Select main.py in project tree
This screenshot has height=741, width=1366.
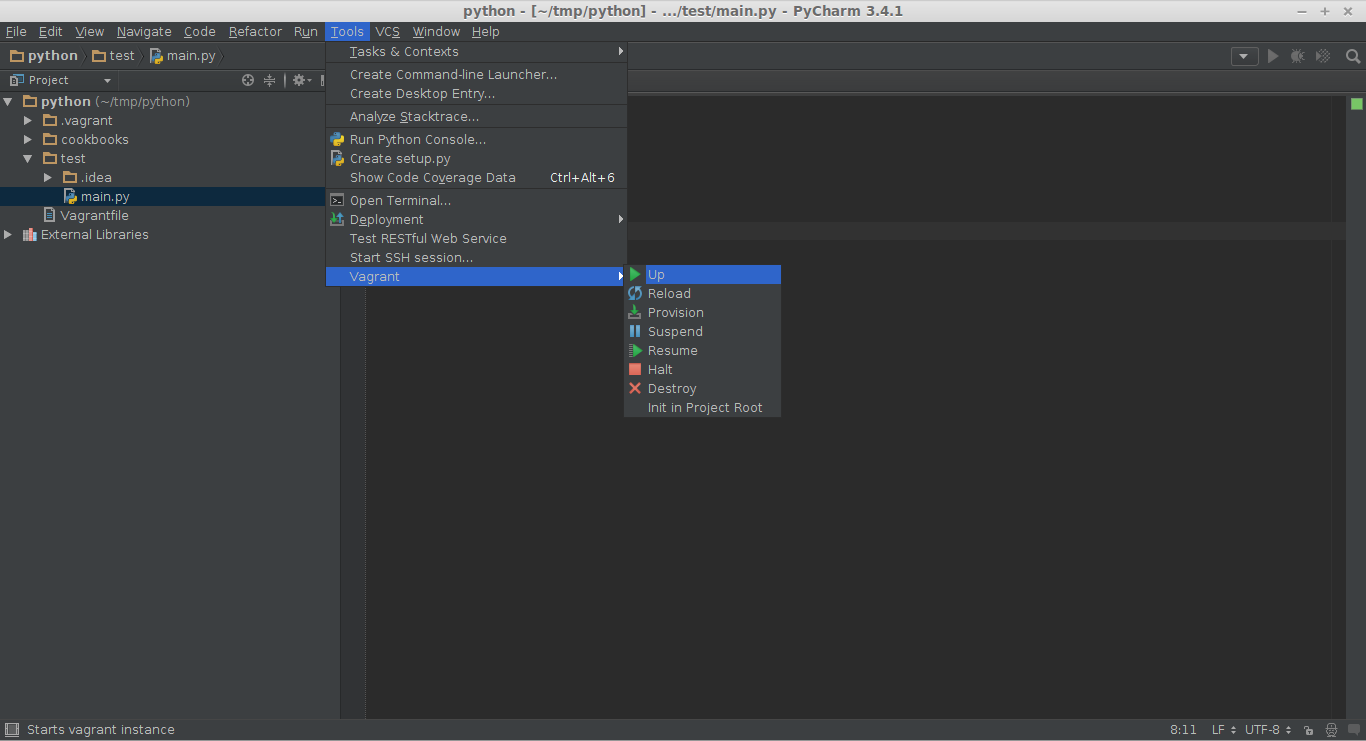tap(96, 196)
